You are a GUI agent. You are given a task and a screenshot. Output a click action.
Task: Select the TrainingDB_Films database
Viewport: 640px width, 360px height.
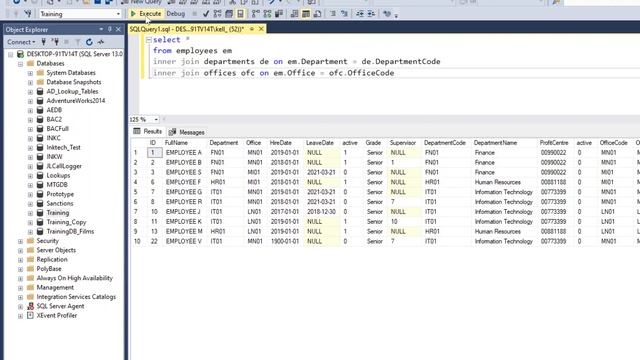point(70,231)
